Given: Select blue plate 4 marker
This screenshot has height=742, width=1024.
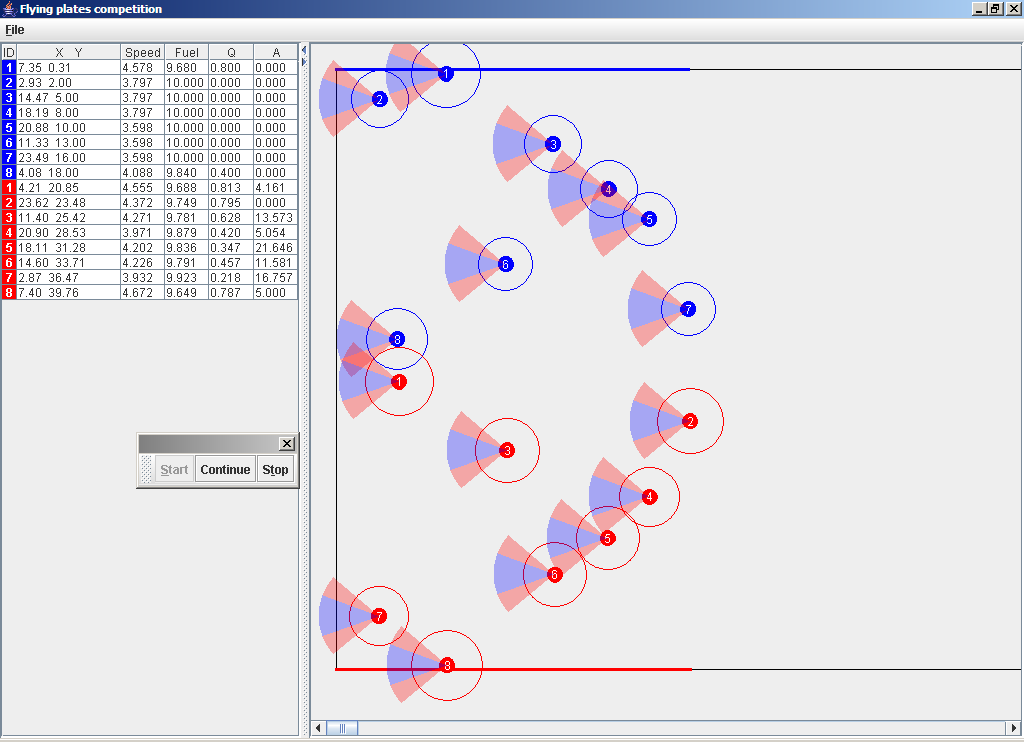Looking at the screenshot, I should pyautogui.click(x=608, y=189).
